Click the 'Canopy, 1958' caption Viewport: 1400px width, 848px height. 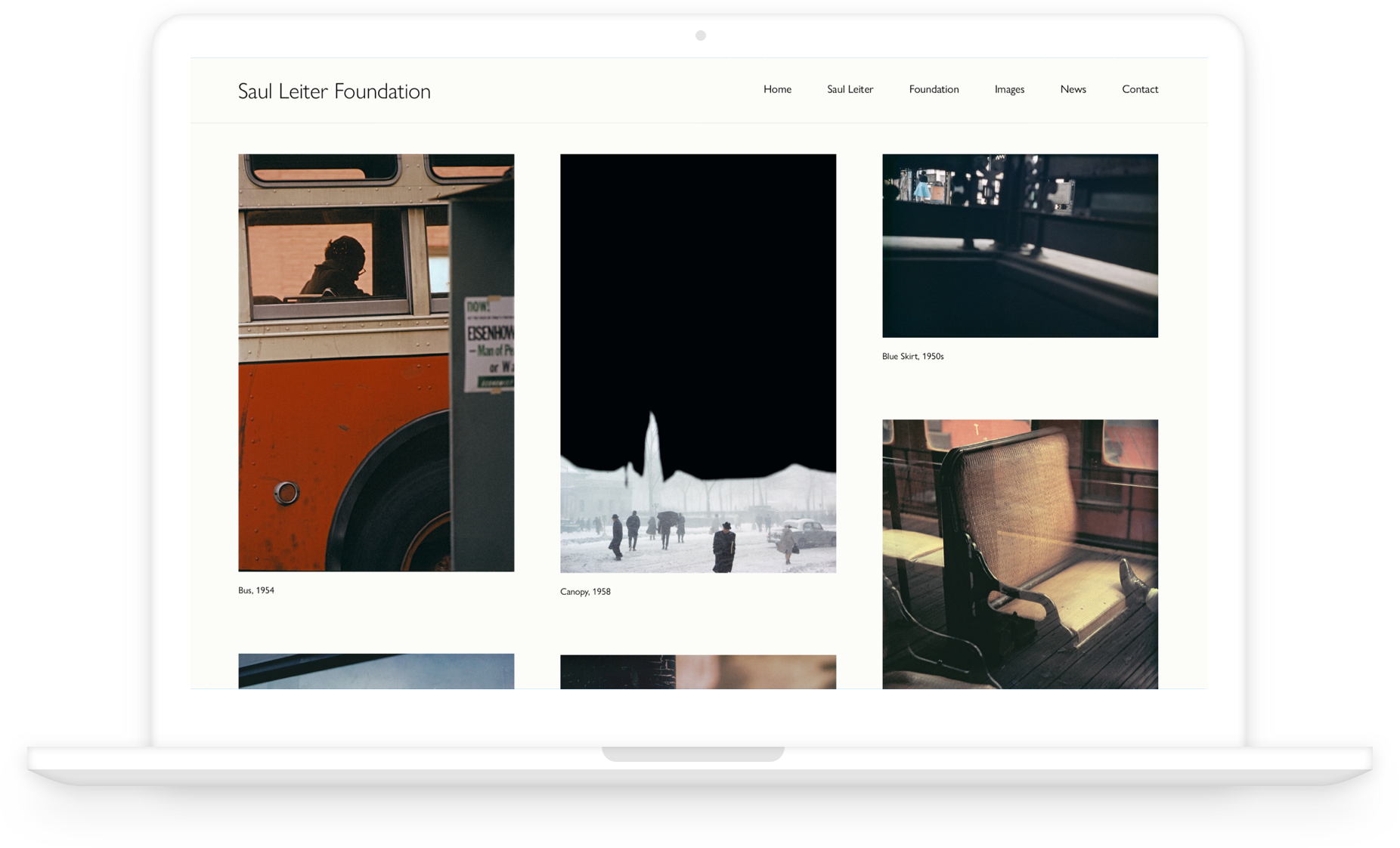585,592
